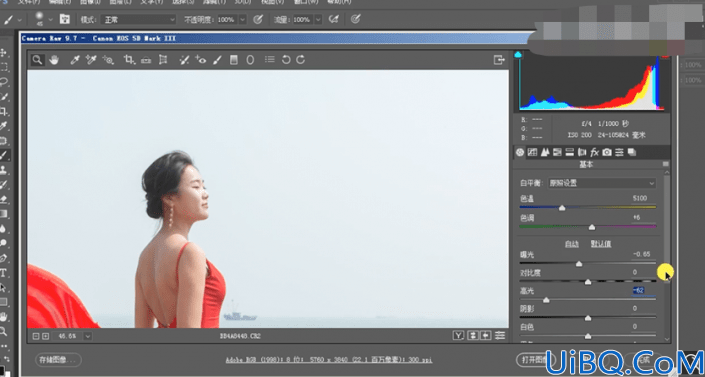705x377 pixels.
Task: Select the Transform tool
Action: [163, 60]
